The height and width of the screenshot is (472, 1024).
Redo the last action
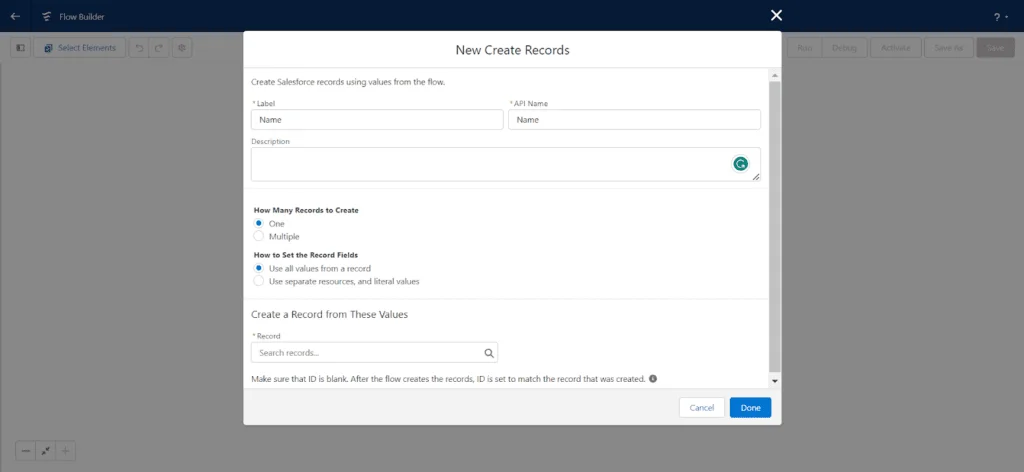pos(158,48)
